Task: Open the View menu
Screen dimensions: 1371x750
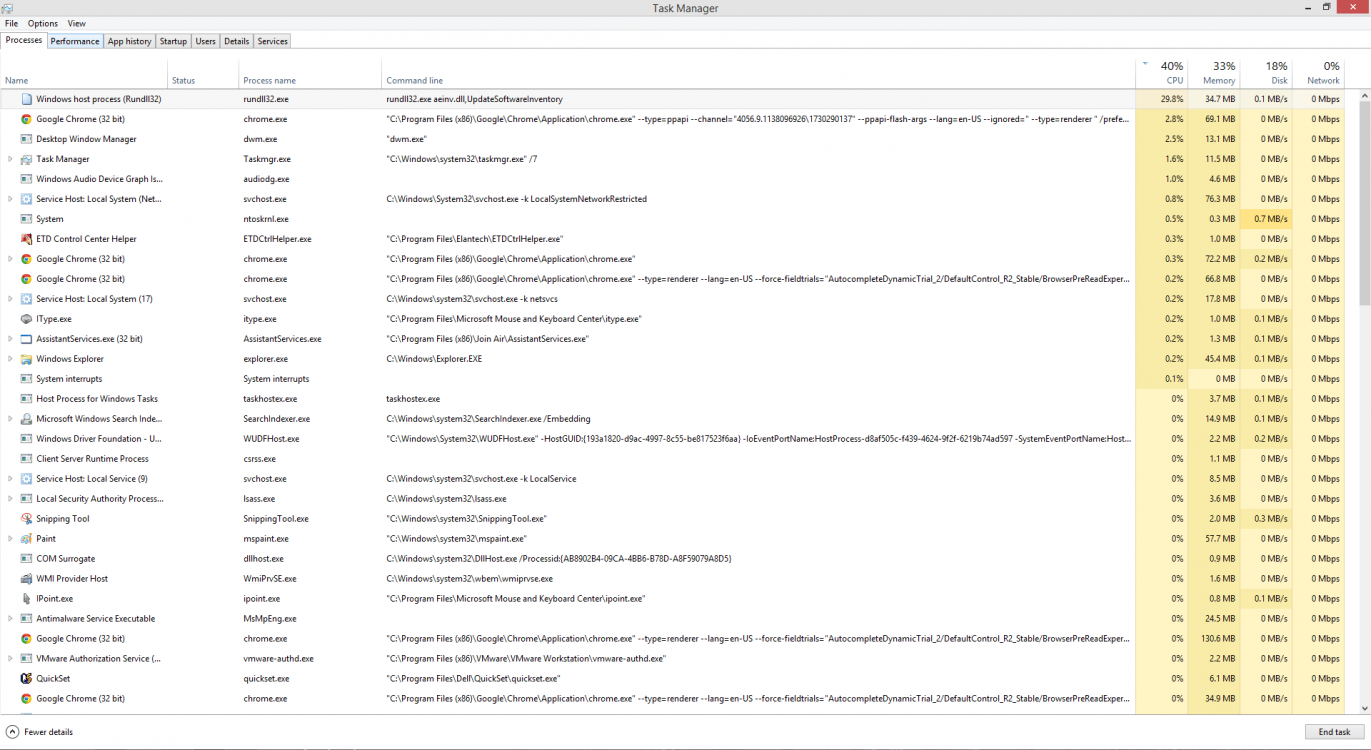Action: (76, 23)
